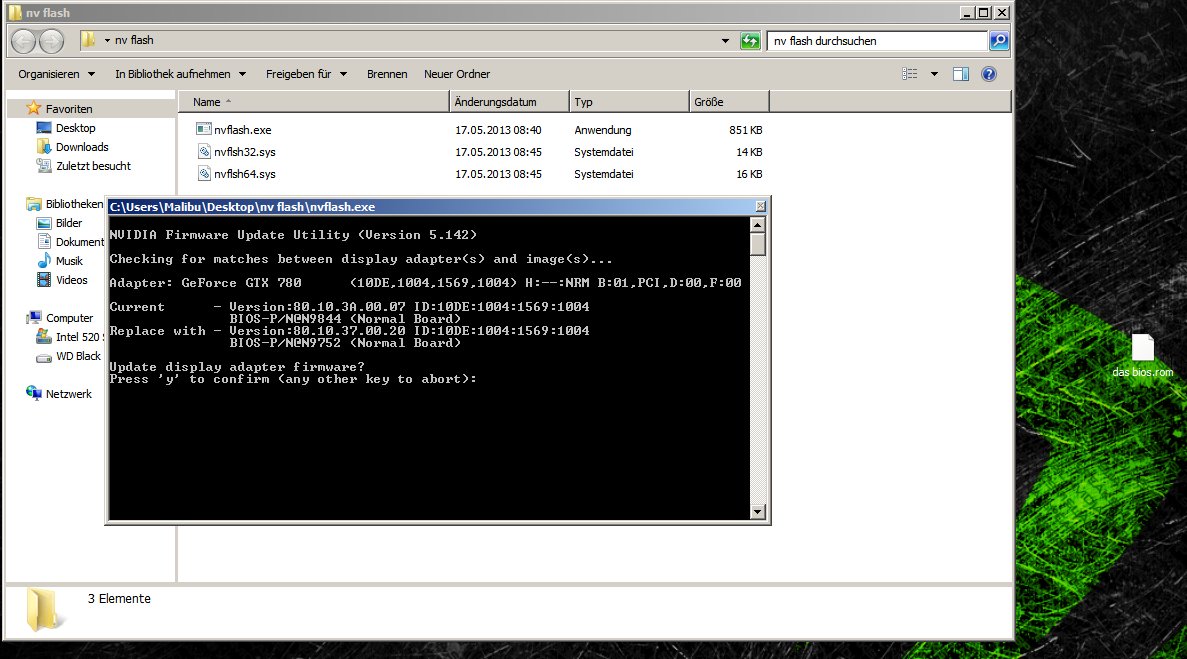Click the Desktop icon in navigation pane
1187x659 pixels.
tap(44, 128)
